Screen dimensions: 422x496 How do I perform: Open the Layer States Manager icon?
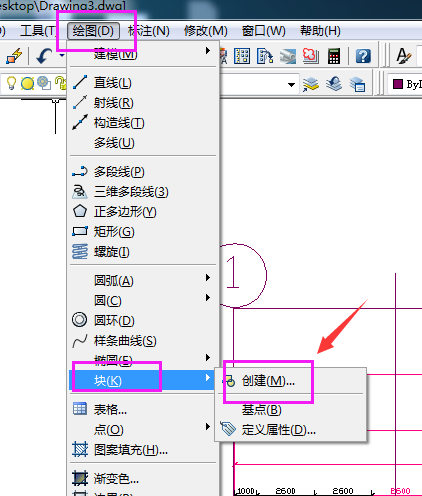point(357,84)
